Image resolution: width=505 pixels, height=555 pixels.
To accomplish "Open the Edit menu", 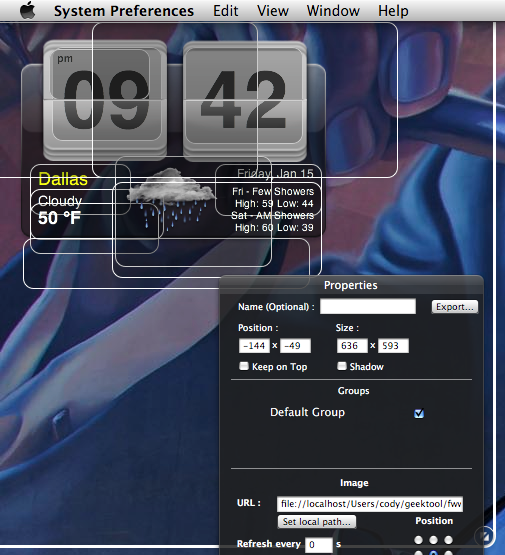I will [x=225, y=11].
